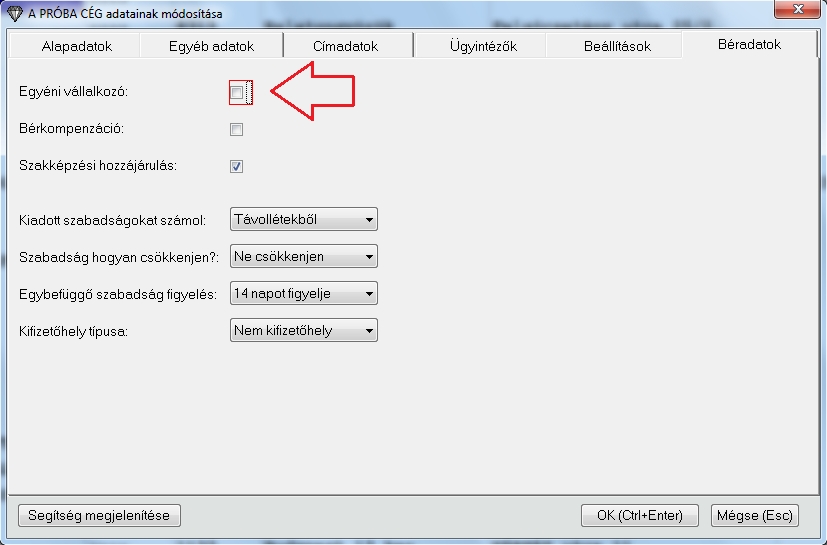Cancel using the Mégse (Esc) button
The width and height of the screenshot is (827, 545).
754,516
